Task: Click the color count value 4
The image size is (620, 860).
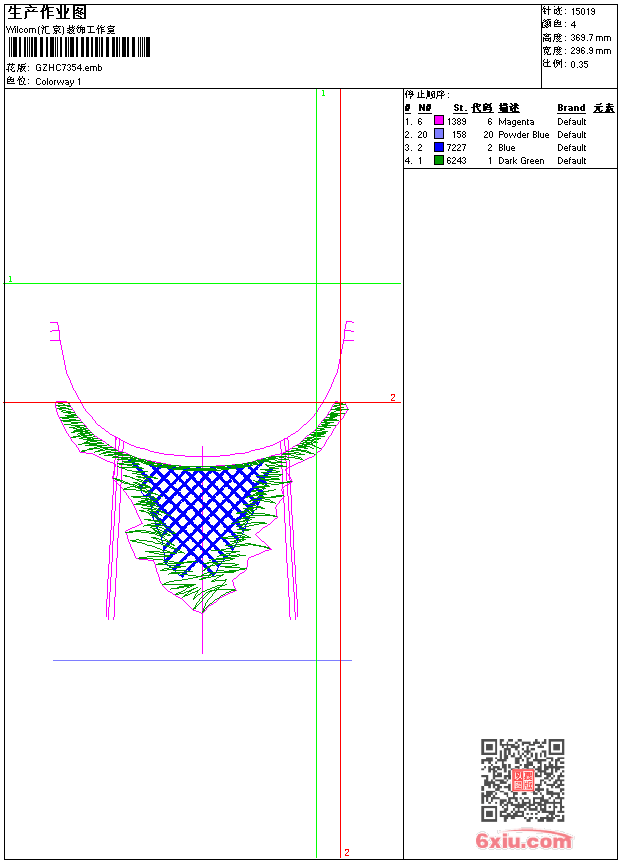Action: (573, 25)
